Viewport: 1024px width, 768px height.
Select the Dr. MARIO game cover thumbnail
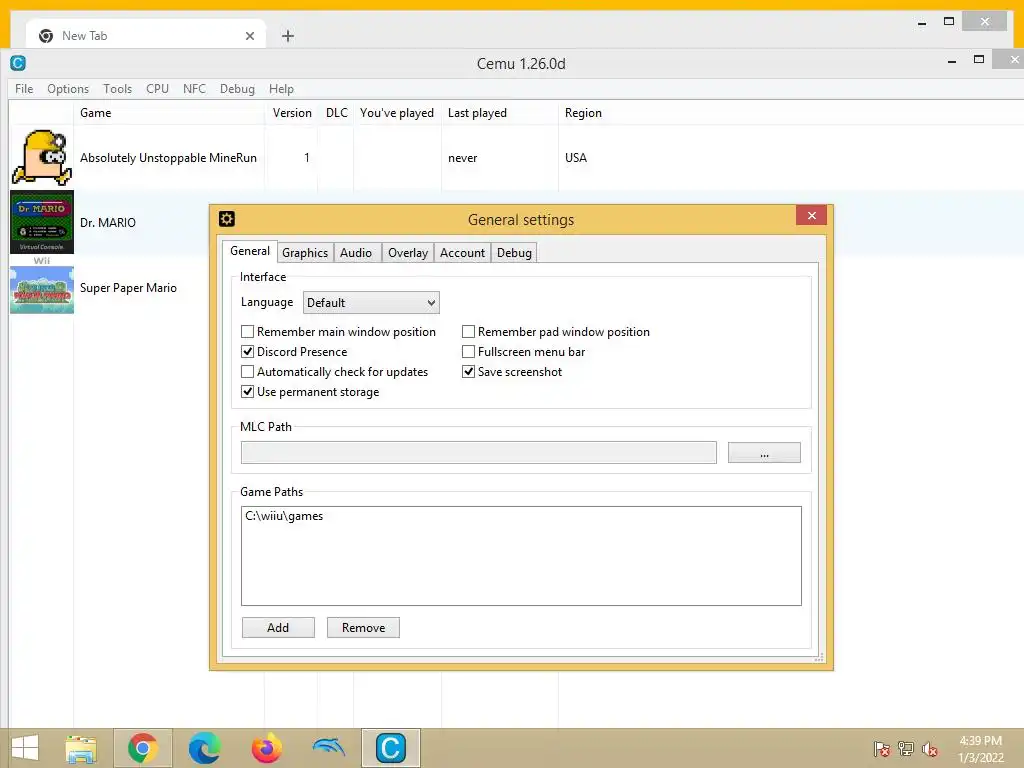pos(42,222)
